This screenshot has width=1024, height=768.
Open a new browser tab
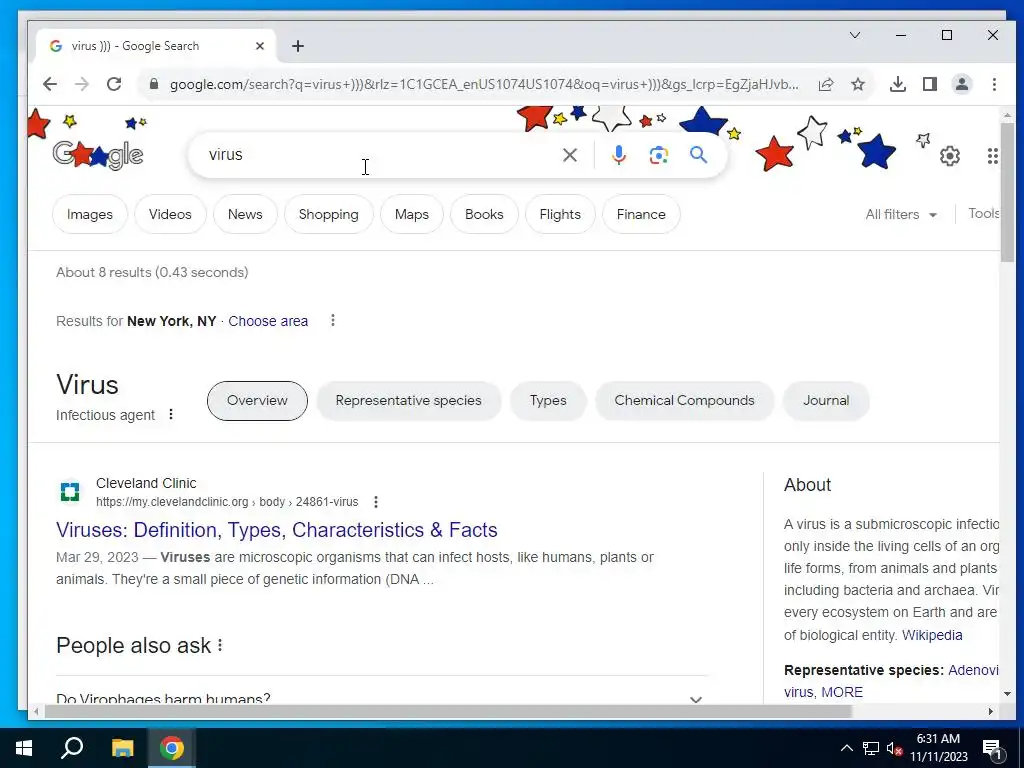[298, 46]
